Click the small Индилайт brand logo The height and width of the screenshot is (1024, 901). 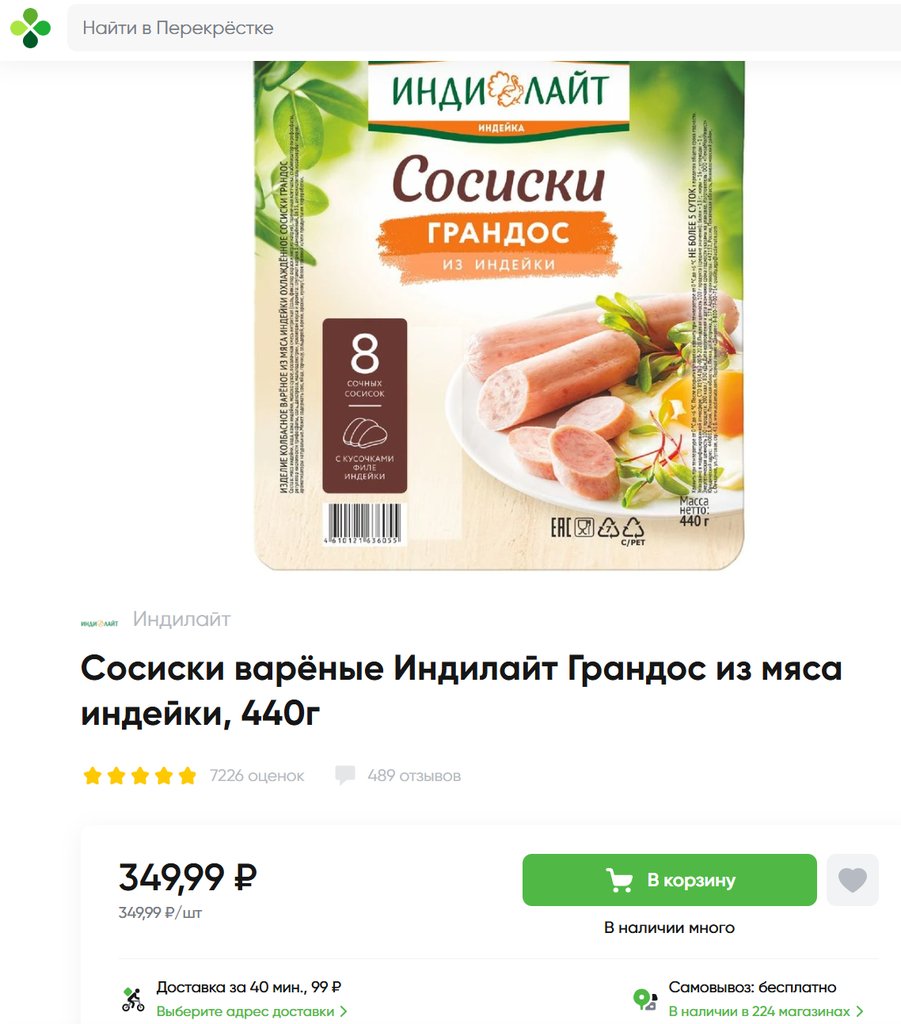coord(99,624)
